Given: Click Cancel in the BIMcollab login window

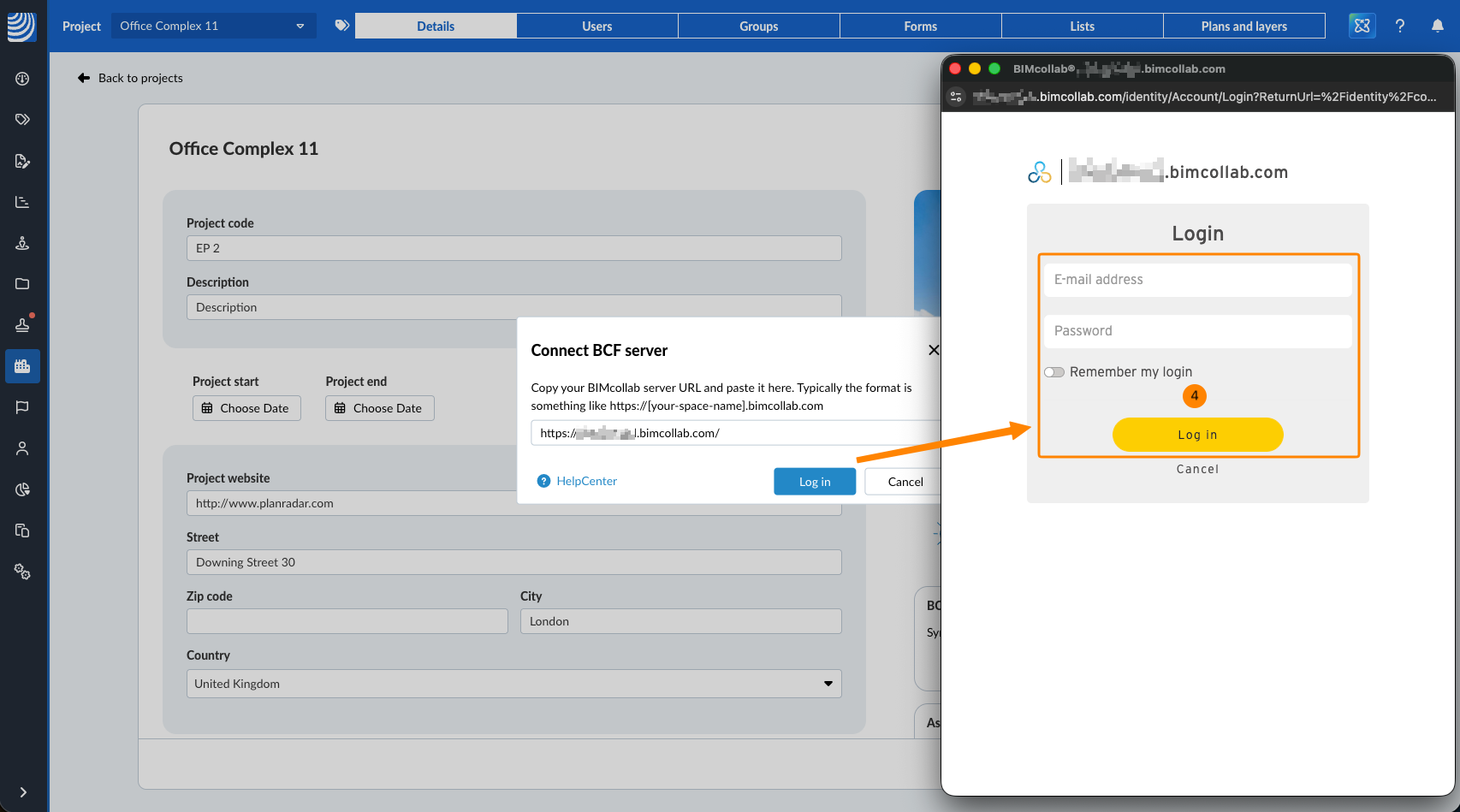Looking at the screenshot, I should (x=1198, y=469).
